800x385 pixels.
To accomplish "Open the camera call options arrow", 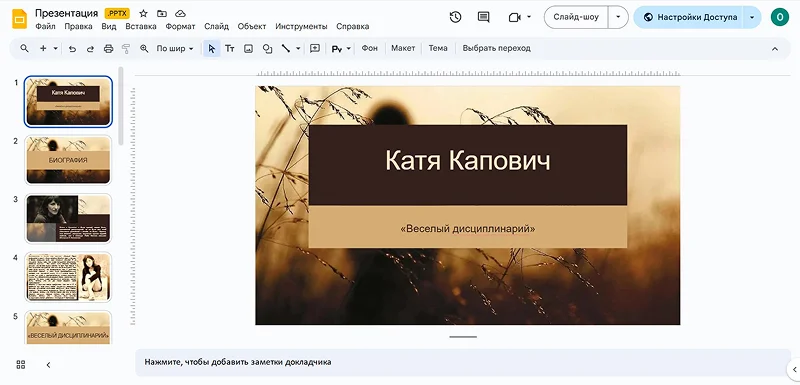I will pyautogui.click(x=529, y=17).
